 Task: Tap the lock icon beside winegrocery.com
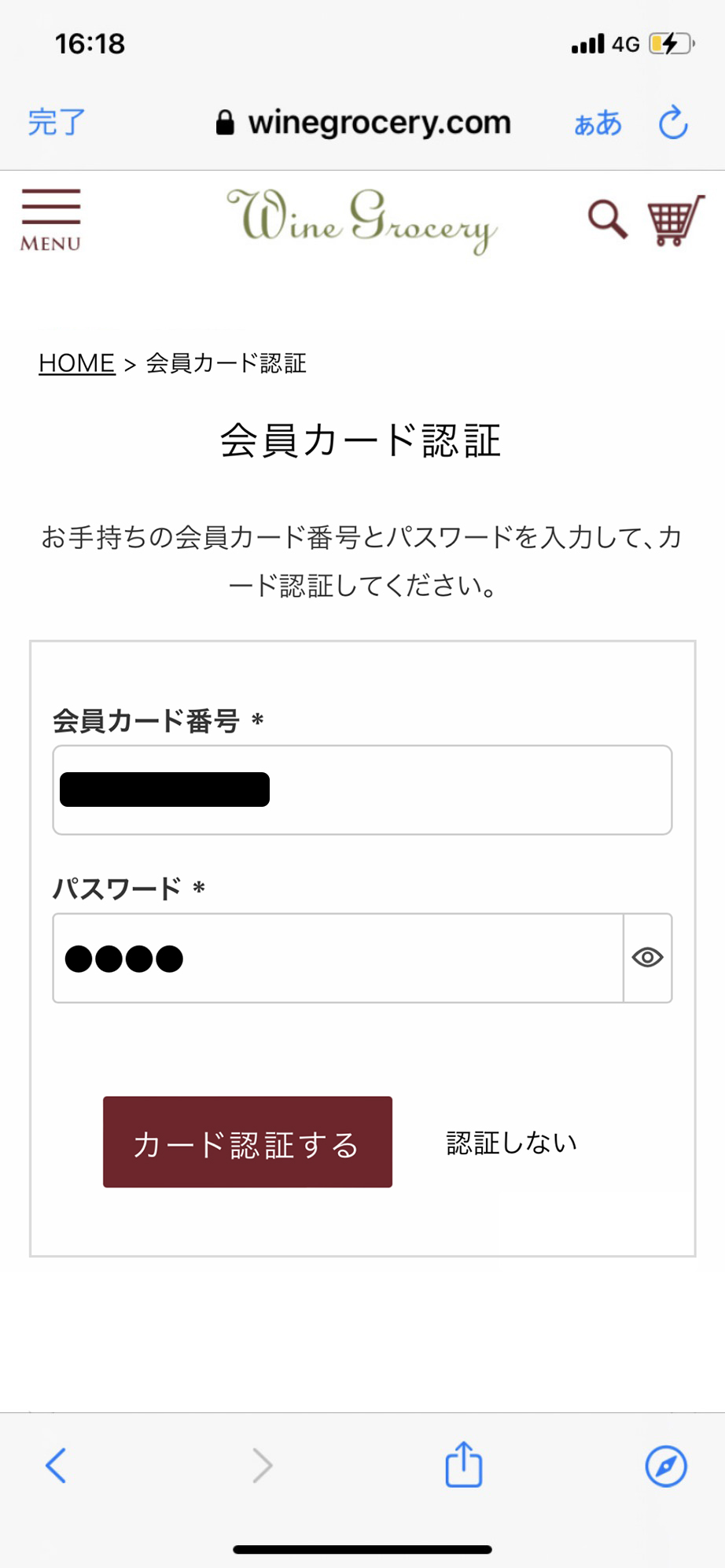click(225, 123)
